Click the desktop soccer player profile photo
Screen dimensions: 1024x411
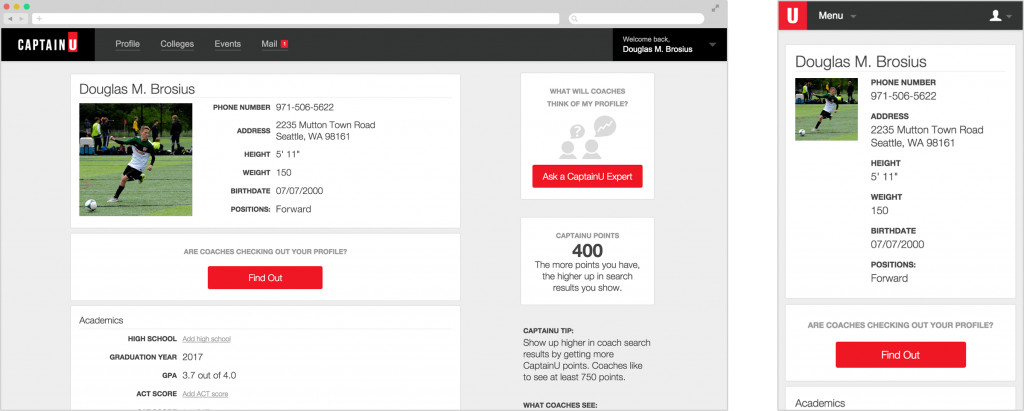tap(121, 159)
